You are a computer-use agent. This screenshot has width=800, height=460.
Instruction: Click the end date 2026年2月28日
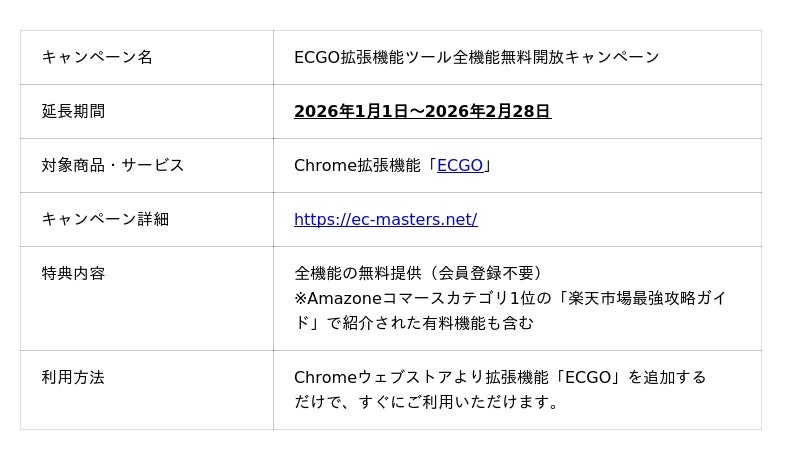pos(488,112)
